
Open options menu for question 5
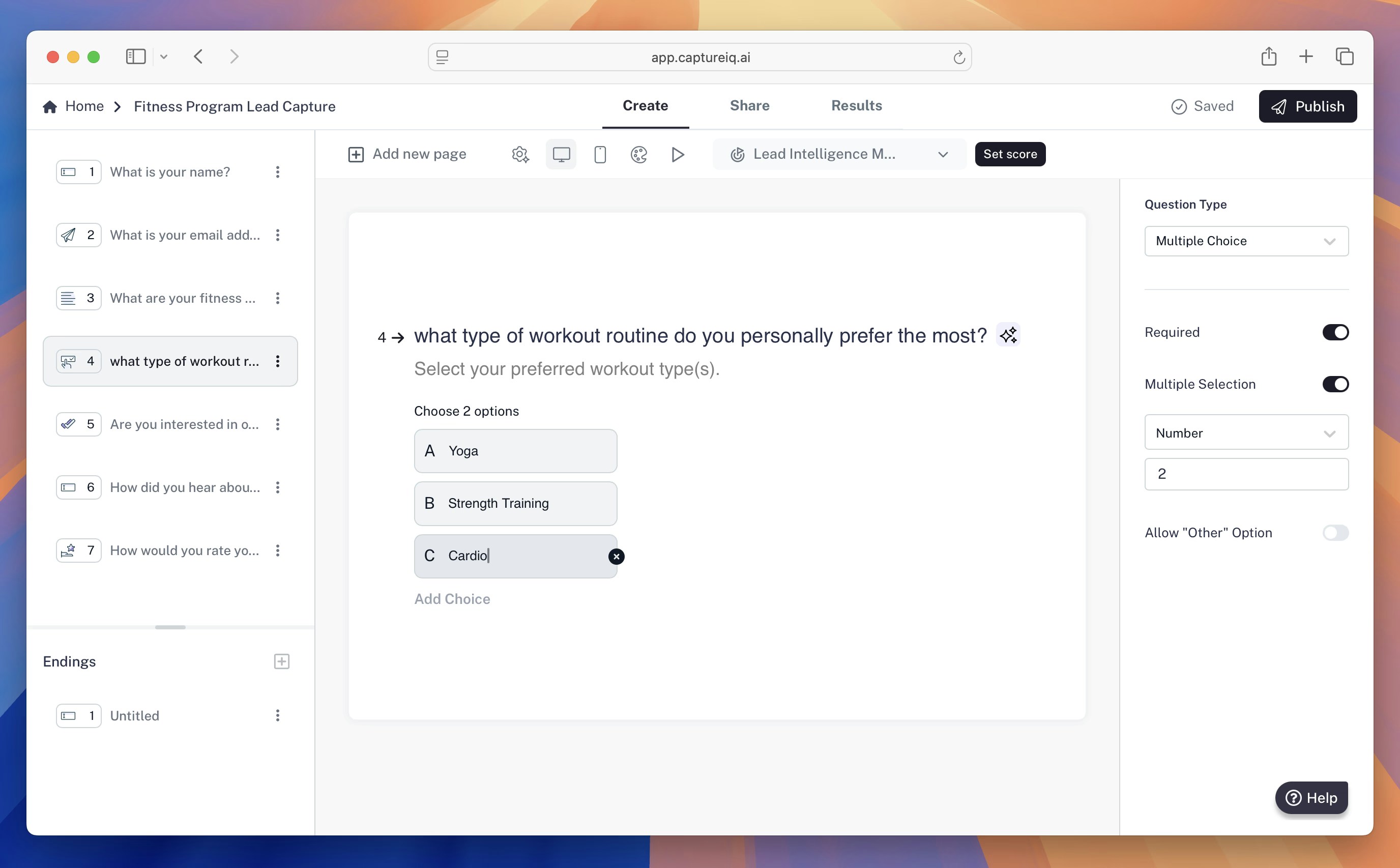[278, 424]
